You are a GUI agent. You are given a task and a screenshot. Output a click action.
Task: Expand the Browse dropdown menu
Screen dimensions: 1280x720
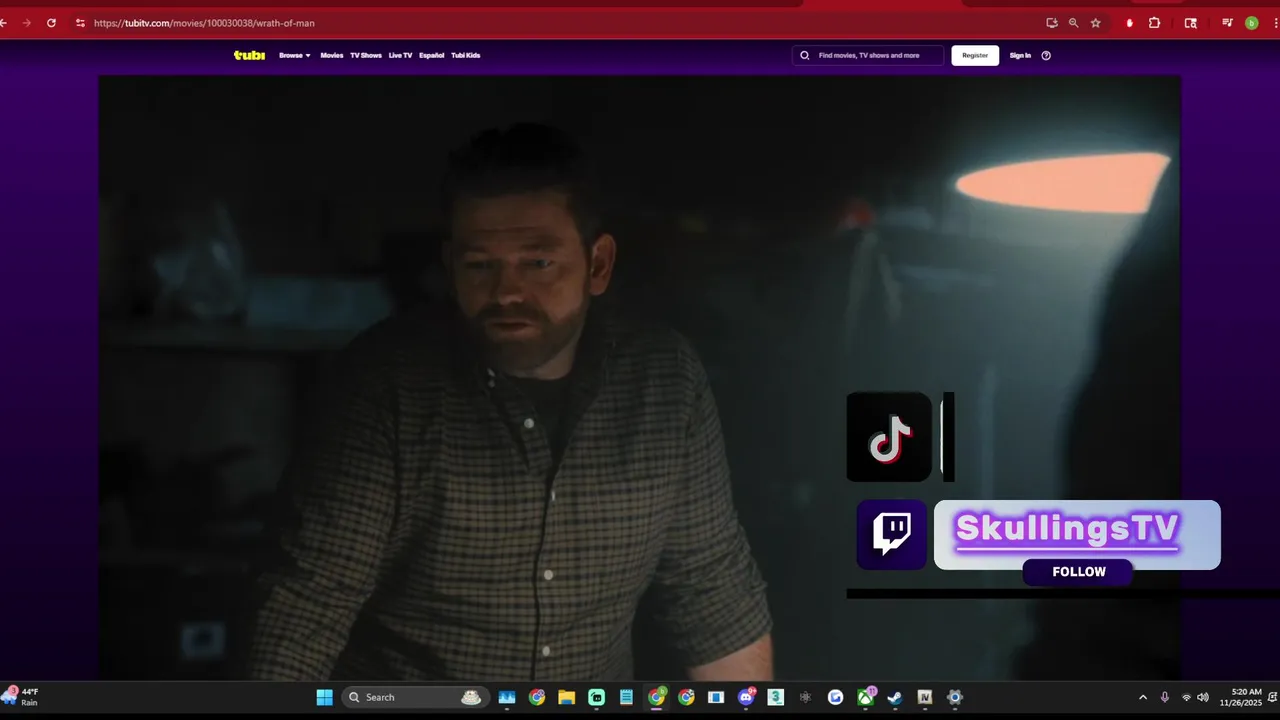[x=295, y=55]
